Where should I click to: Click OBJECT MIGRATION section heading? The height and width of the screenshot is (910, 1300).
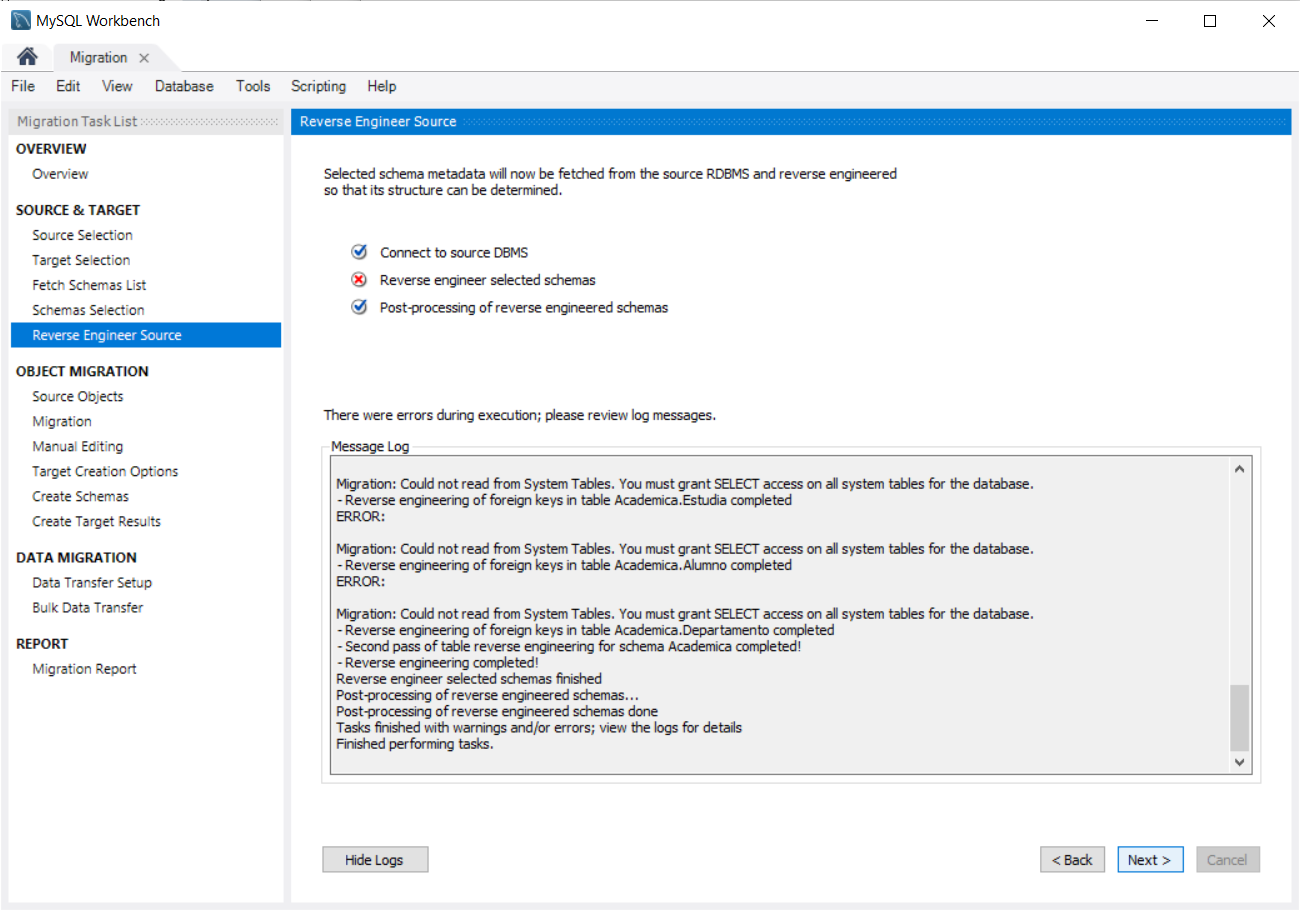pyautogui.click(x=82, y=371)
